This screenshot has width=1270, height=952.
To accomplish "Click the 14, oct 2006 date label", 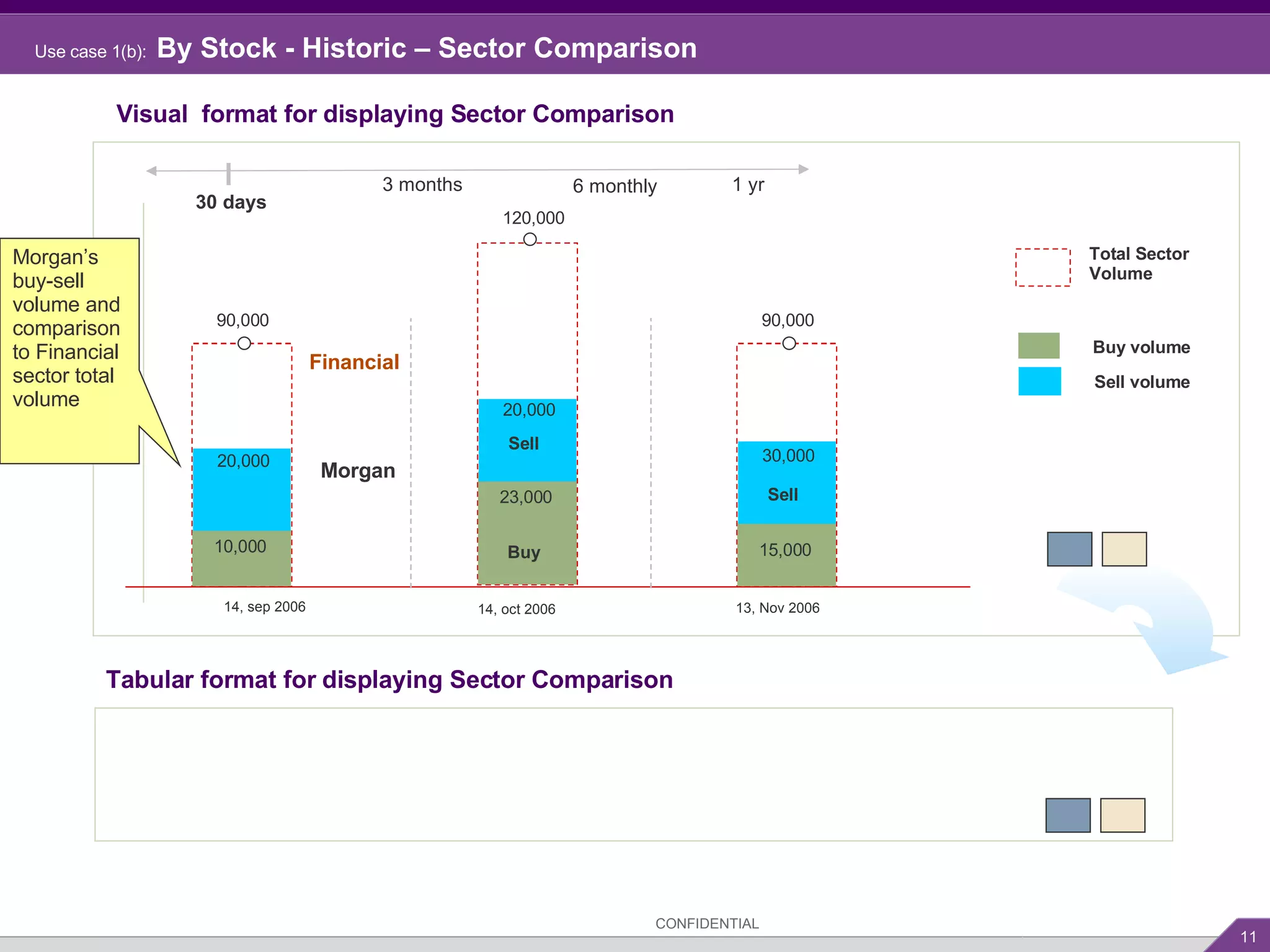I will pyautogui.click(x=517, y=609).
